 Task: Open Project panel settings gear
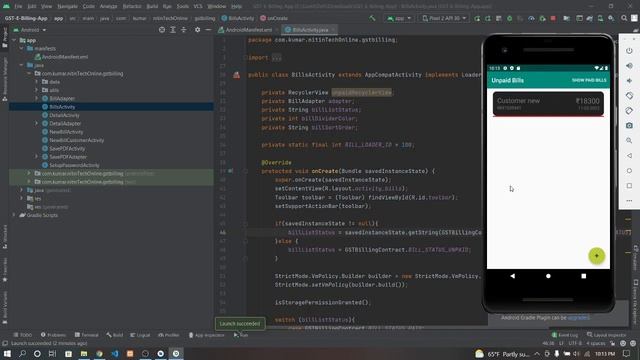point(198,30)
